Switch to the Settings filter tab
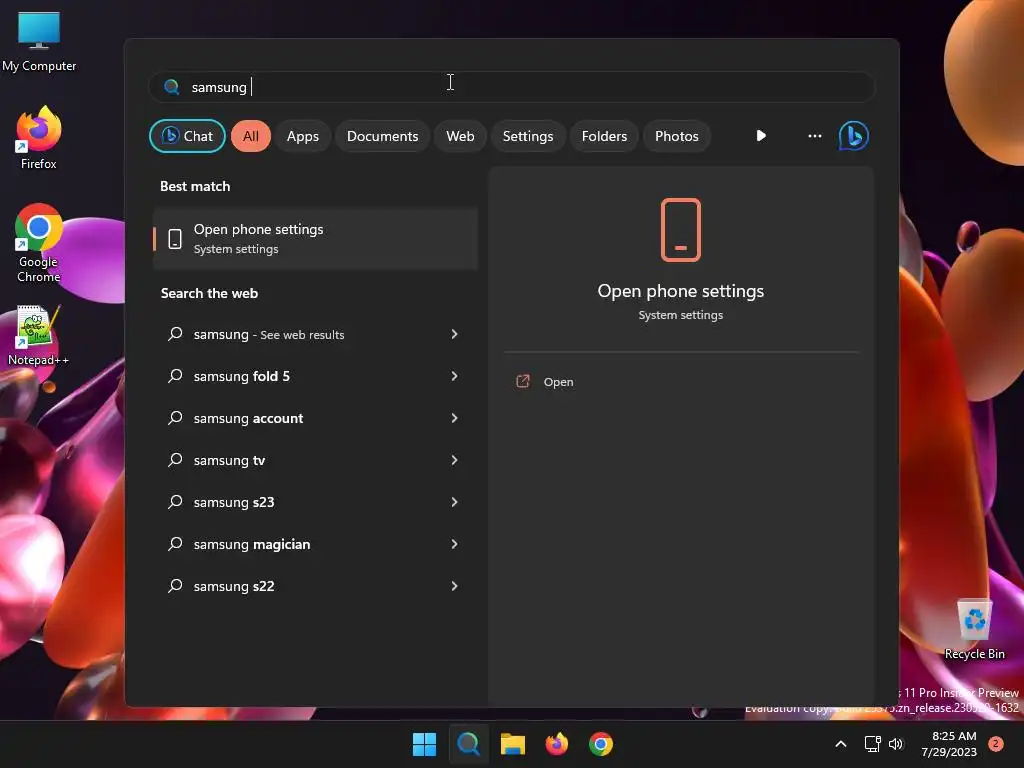The height and width of the screenshot is (768, 1024). [528, 136]
